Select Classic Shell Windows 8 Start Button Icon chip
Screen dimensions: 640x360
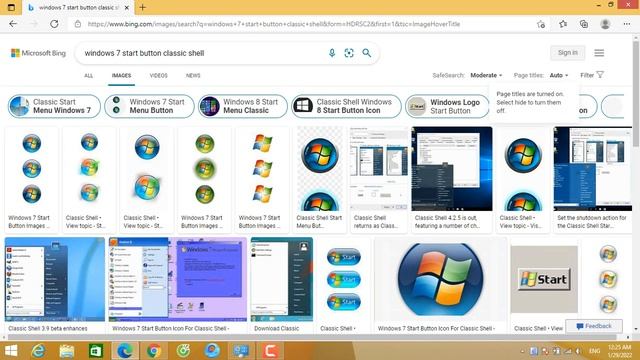click(x=346, y=106)
